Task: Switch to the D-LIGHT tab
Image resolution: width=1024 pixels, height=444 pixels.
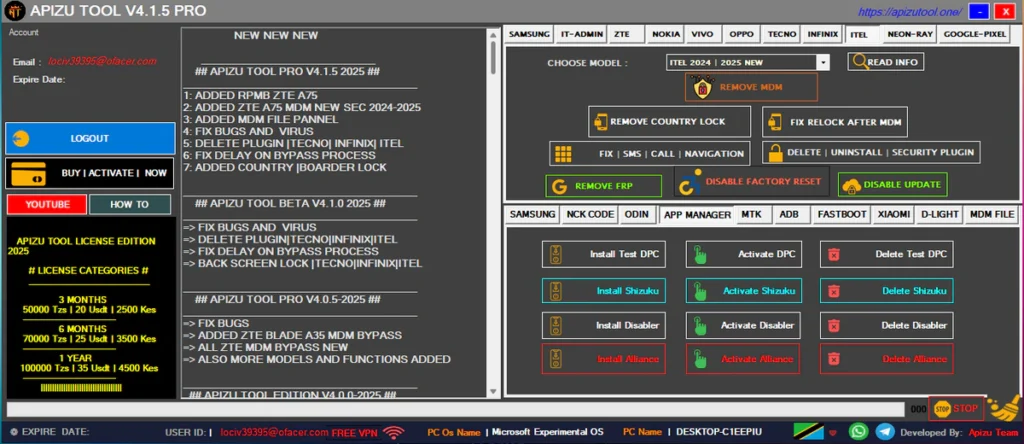Action: (x=939, y=214)
